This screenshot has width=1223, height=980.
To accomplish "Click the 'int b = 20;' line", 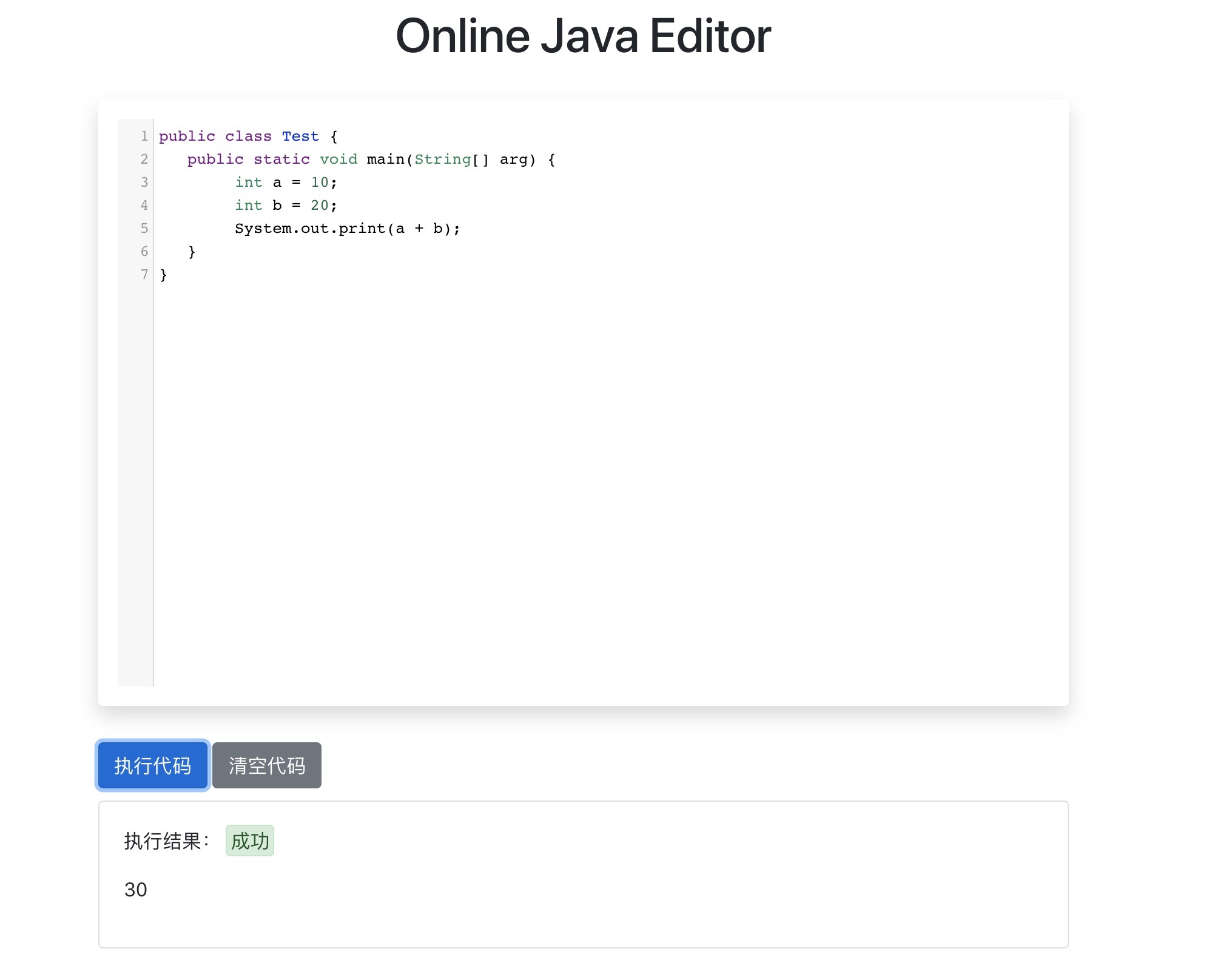I will pos(286,206).
